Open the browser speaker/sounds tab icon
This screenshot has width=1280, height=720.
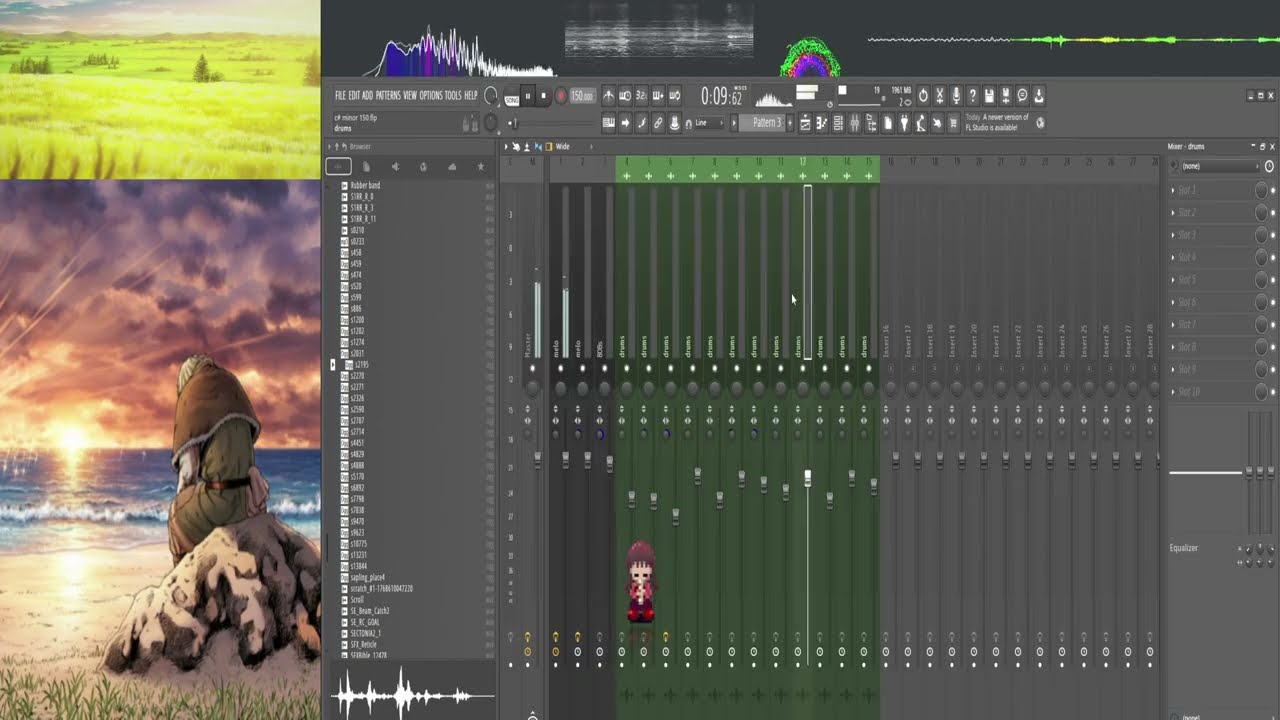click(395, 167)
